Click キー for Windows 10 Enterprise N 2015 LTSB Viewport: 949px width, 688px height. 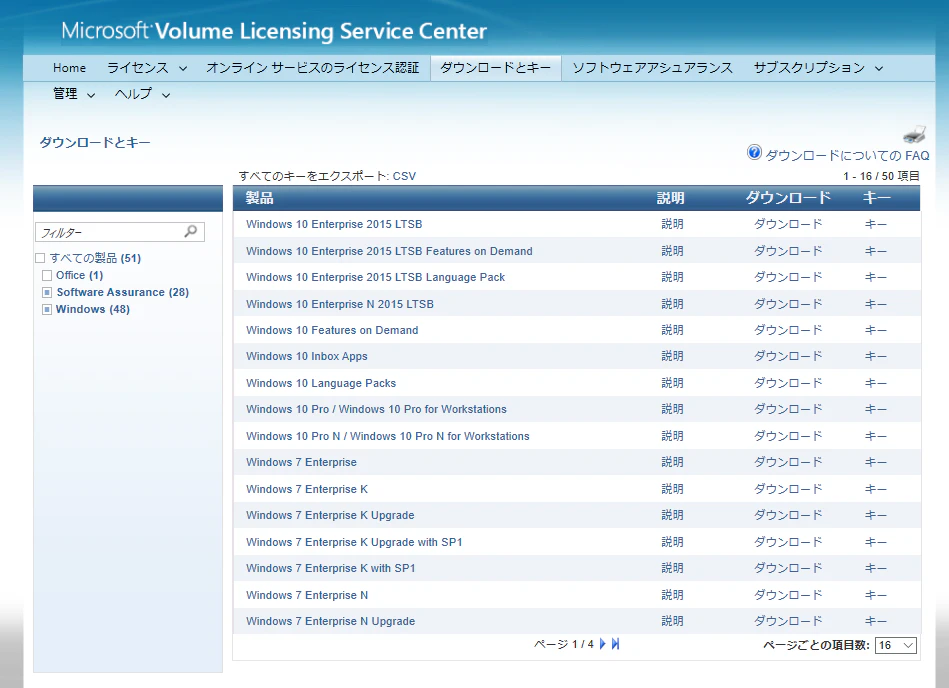point(876,304)
